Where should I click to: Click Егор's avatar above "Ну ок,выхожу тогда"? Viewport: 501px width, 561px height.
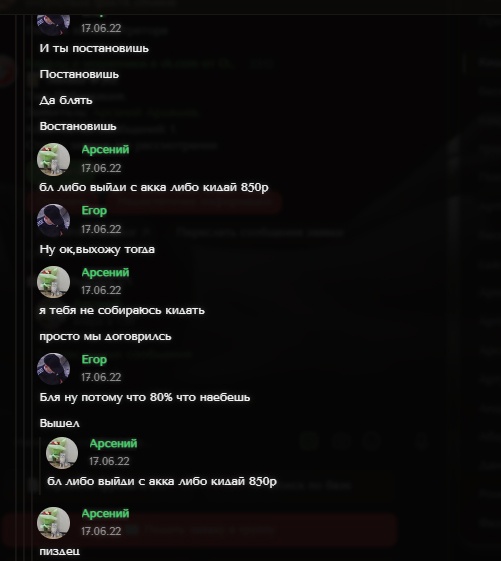(x=53, y=220)
